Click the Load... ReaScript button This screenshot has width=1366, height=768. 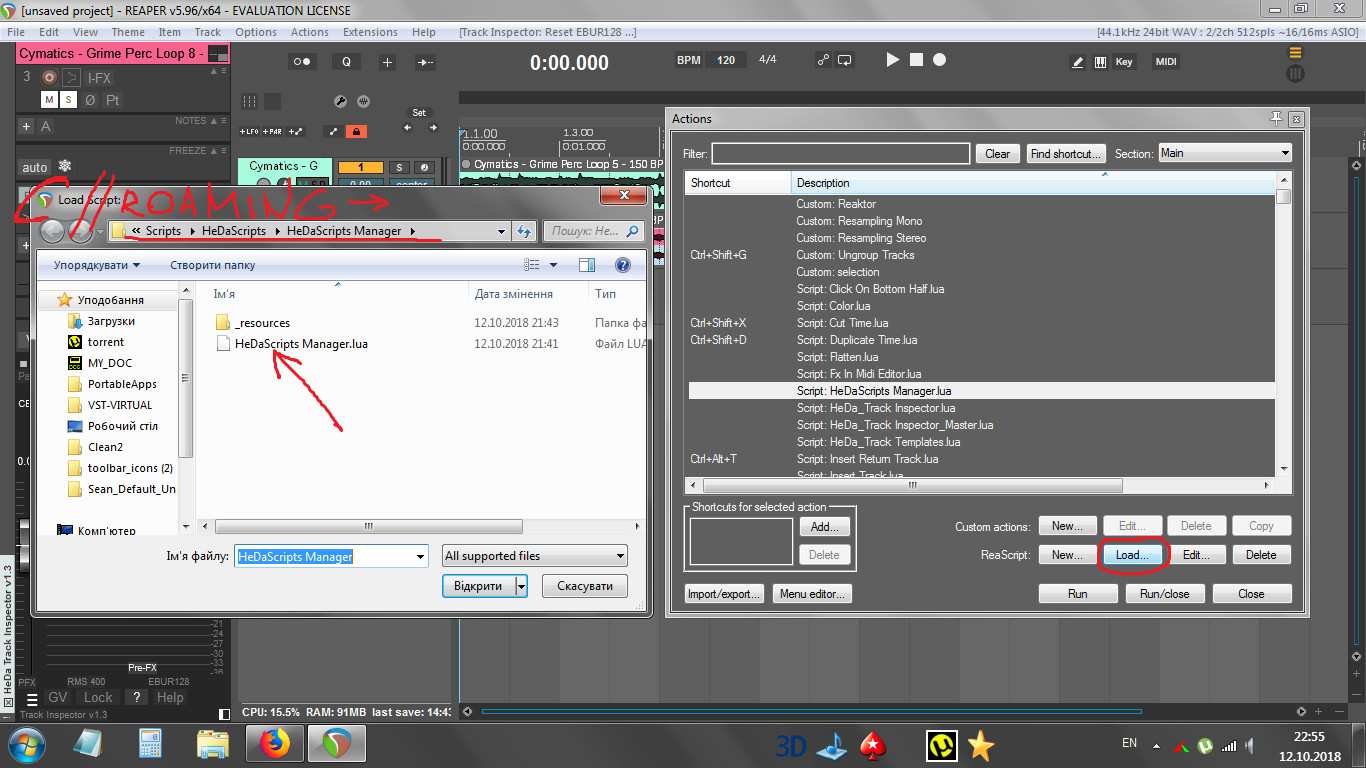click(1132, 555)
